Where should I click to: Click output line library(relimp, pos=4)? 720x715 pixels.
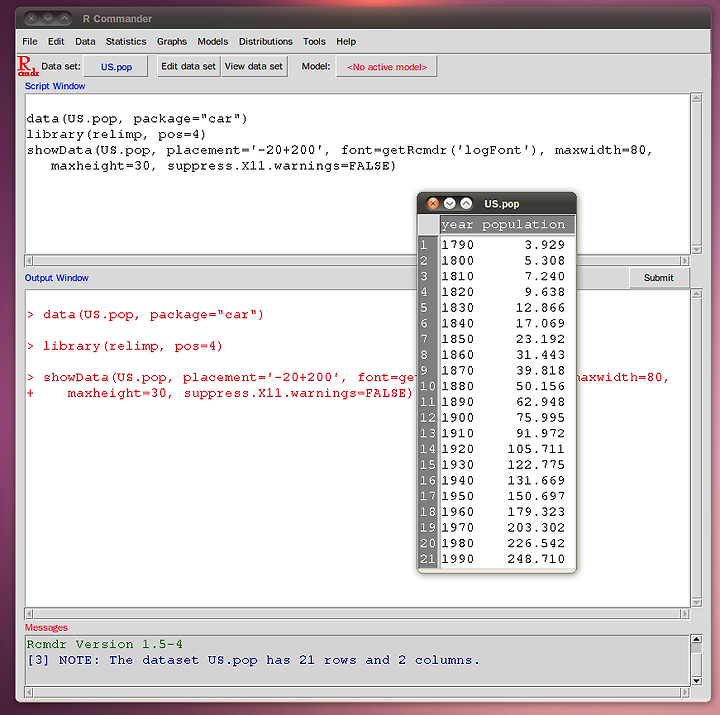[x=133, y=346]
